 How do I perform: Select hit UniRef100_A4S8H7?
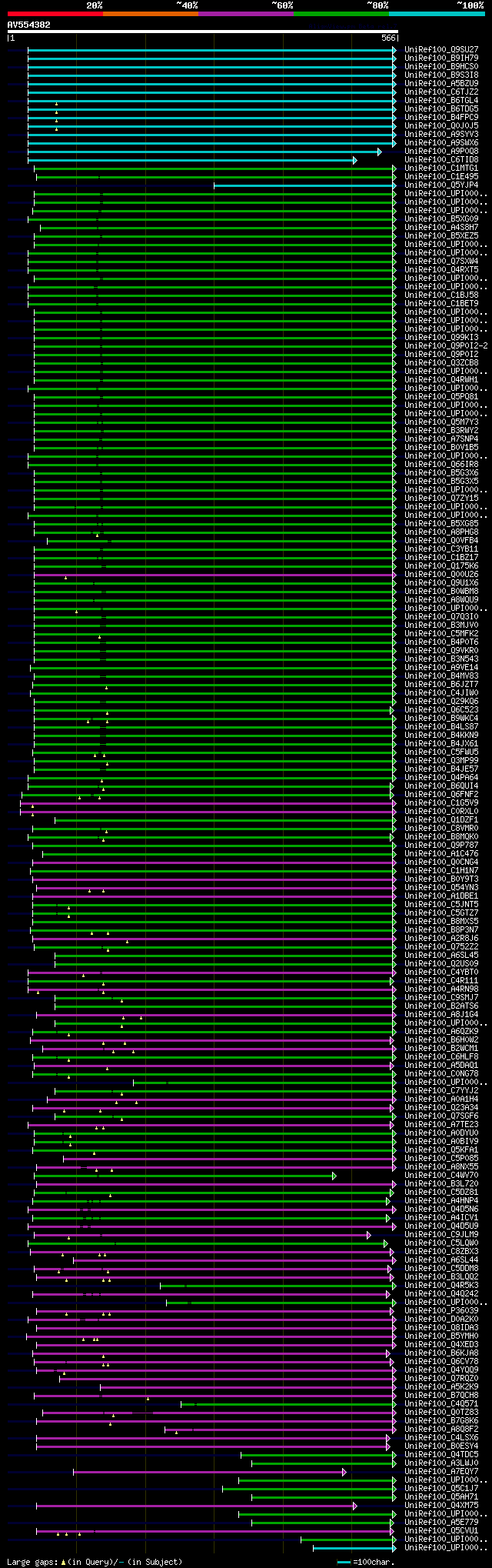tap(441, 227)
